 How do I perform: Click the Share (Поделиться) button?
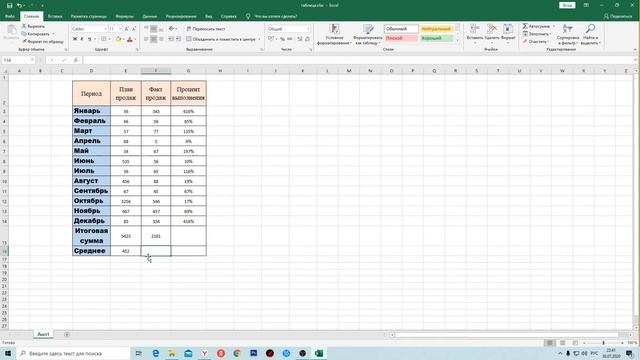[618, 16]
